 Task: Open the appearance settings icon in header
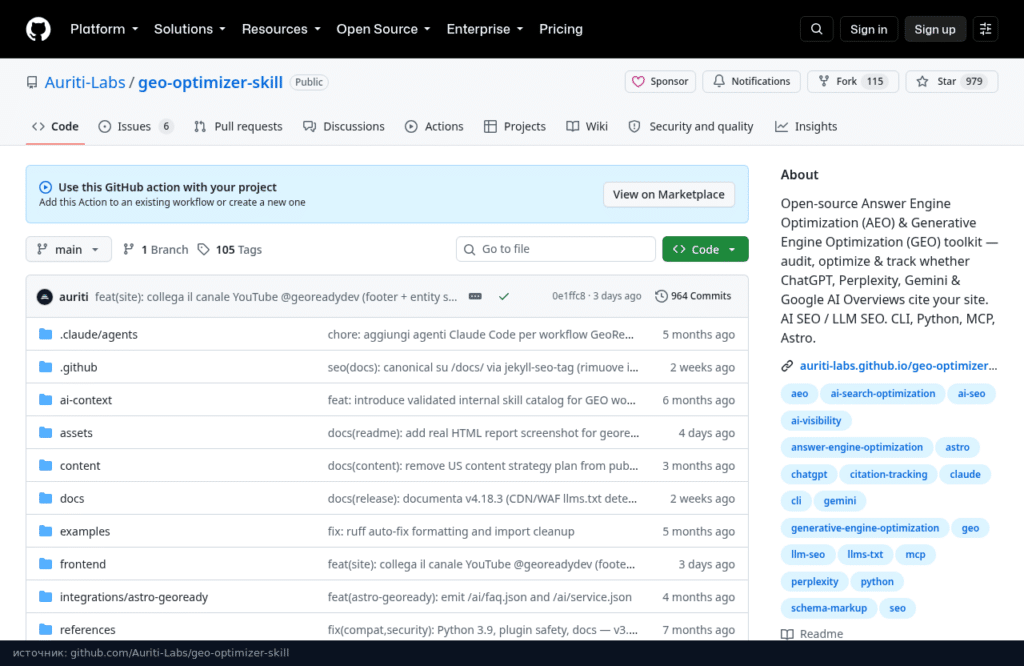click(x=985, y=29)
